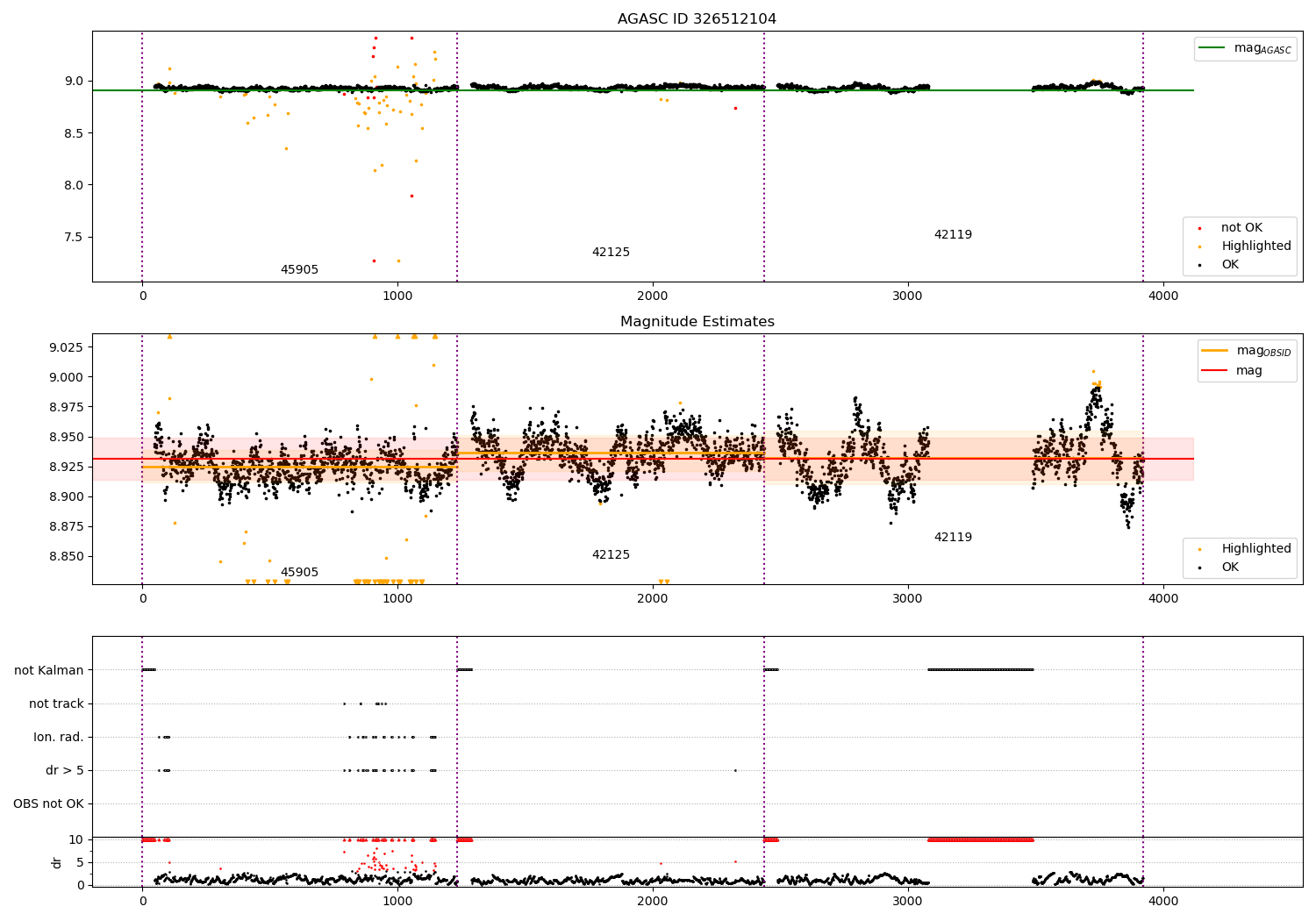
Task: Select obsid label 45905 in the top plot
Action: pos(299,270)
